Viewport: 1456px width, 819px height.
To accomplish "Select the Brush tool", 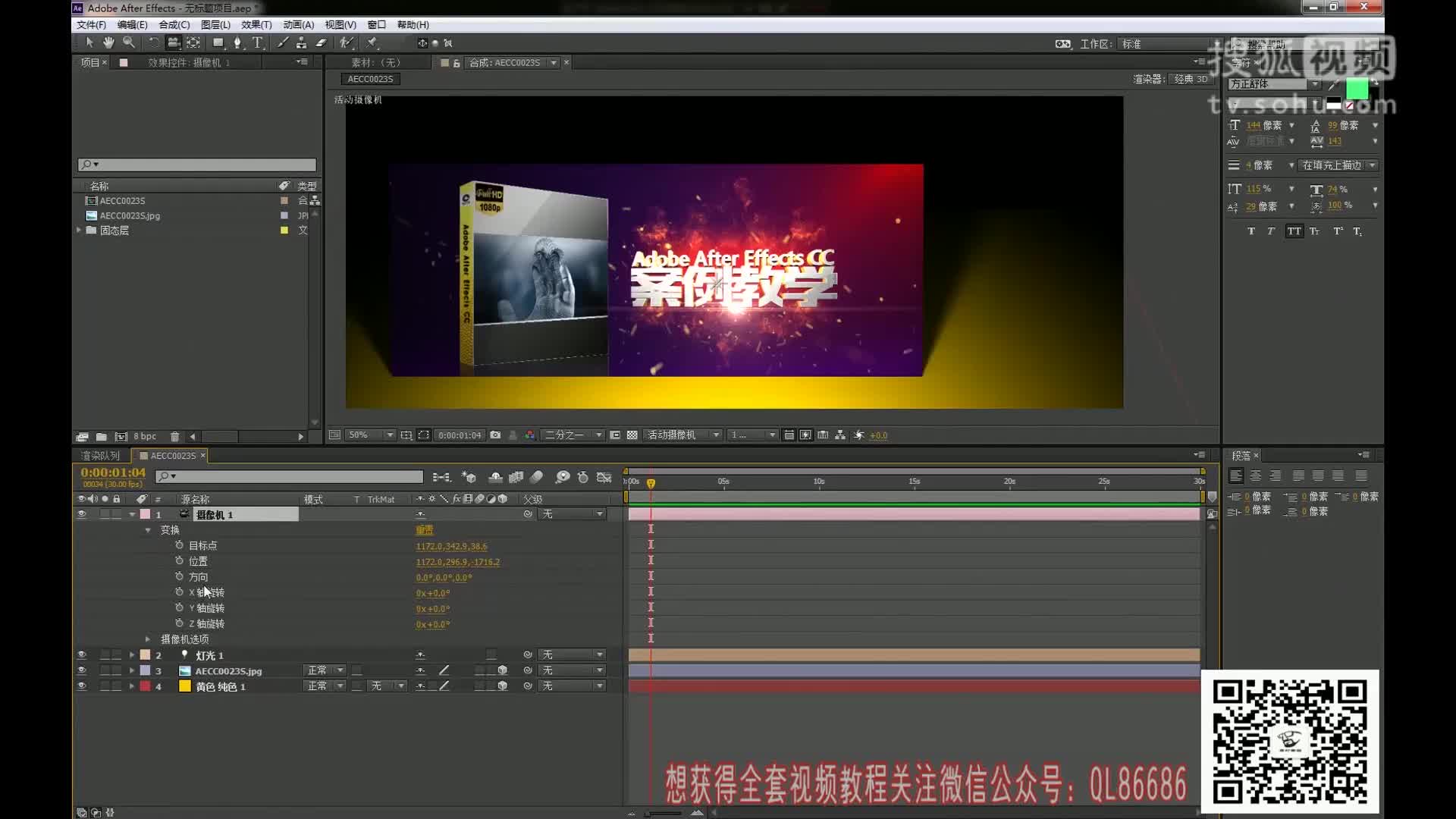I will tap(282, 42).
